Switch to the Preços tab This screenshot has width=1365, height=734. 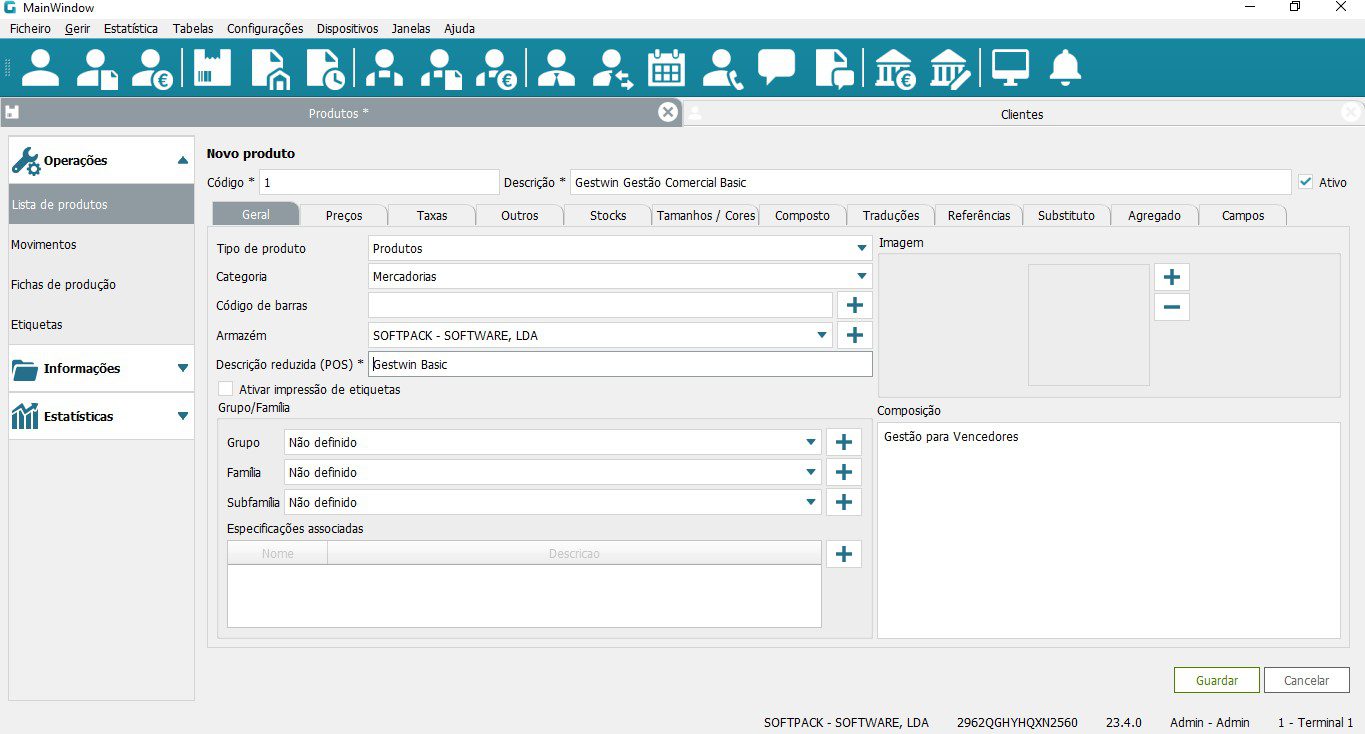344,215
